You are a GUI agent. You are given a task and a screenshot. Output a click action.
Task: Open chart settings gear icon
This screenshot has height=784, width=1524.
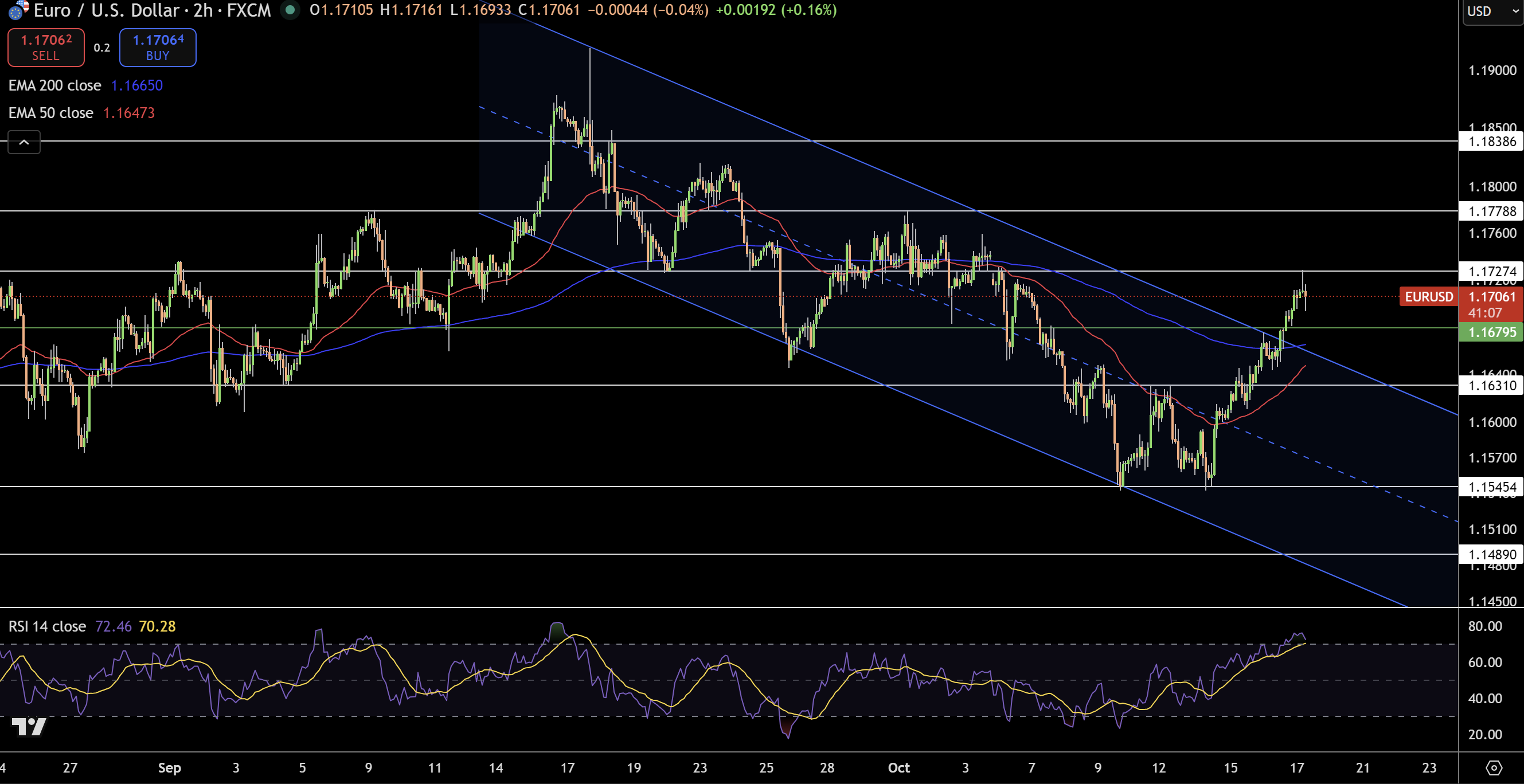pyautogui.click(x=1493, y=767)
